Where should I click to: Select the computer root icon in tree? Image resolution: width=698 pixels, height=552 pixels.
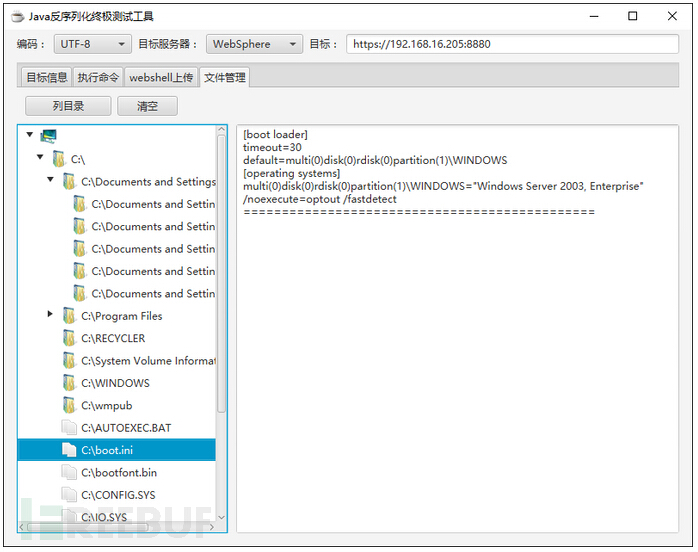(x=48, y=136)
